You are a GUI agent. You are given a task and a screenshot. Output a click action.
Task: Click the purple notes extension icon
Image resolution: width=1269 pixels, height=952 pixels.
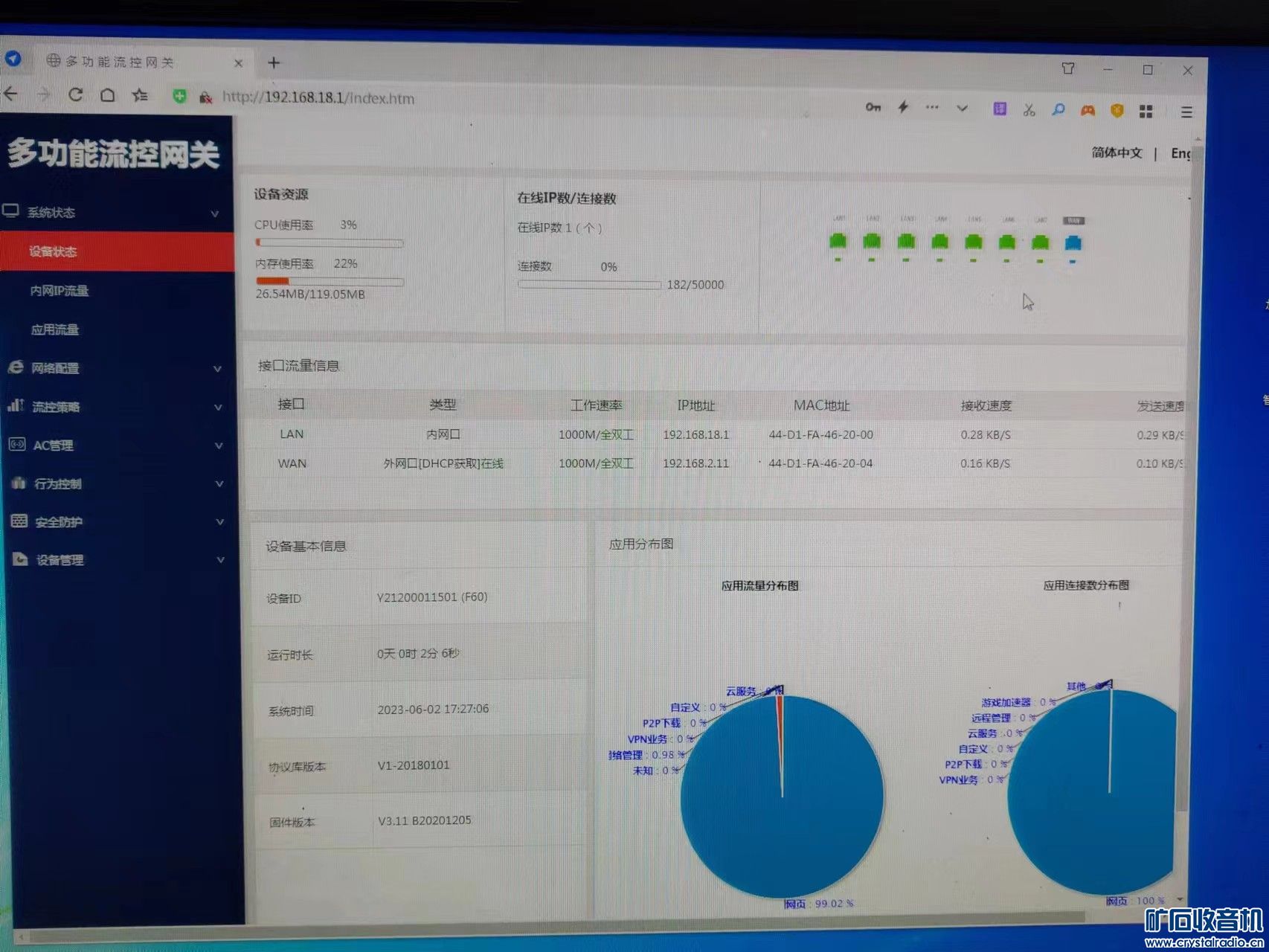tap(1000, 109)
